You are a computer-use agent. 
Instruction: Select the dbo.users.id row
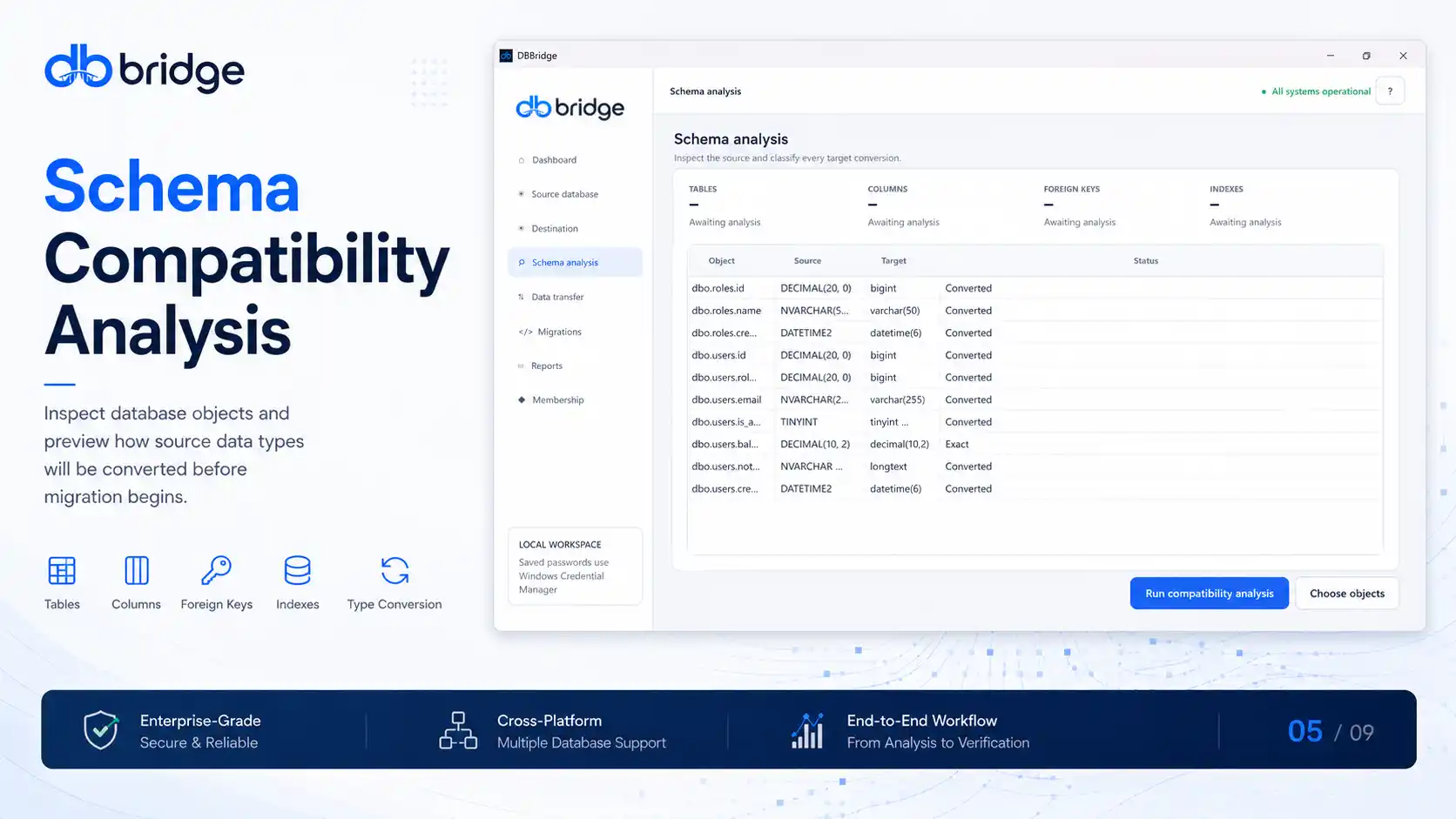tap(1035, 355)
